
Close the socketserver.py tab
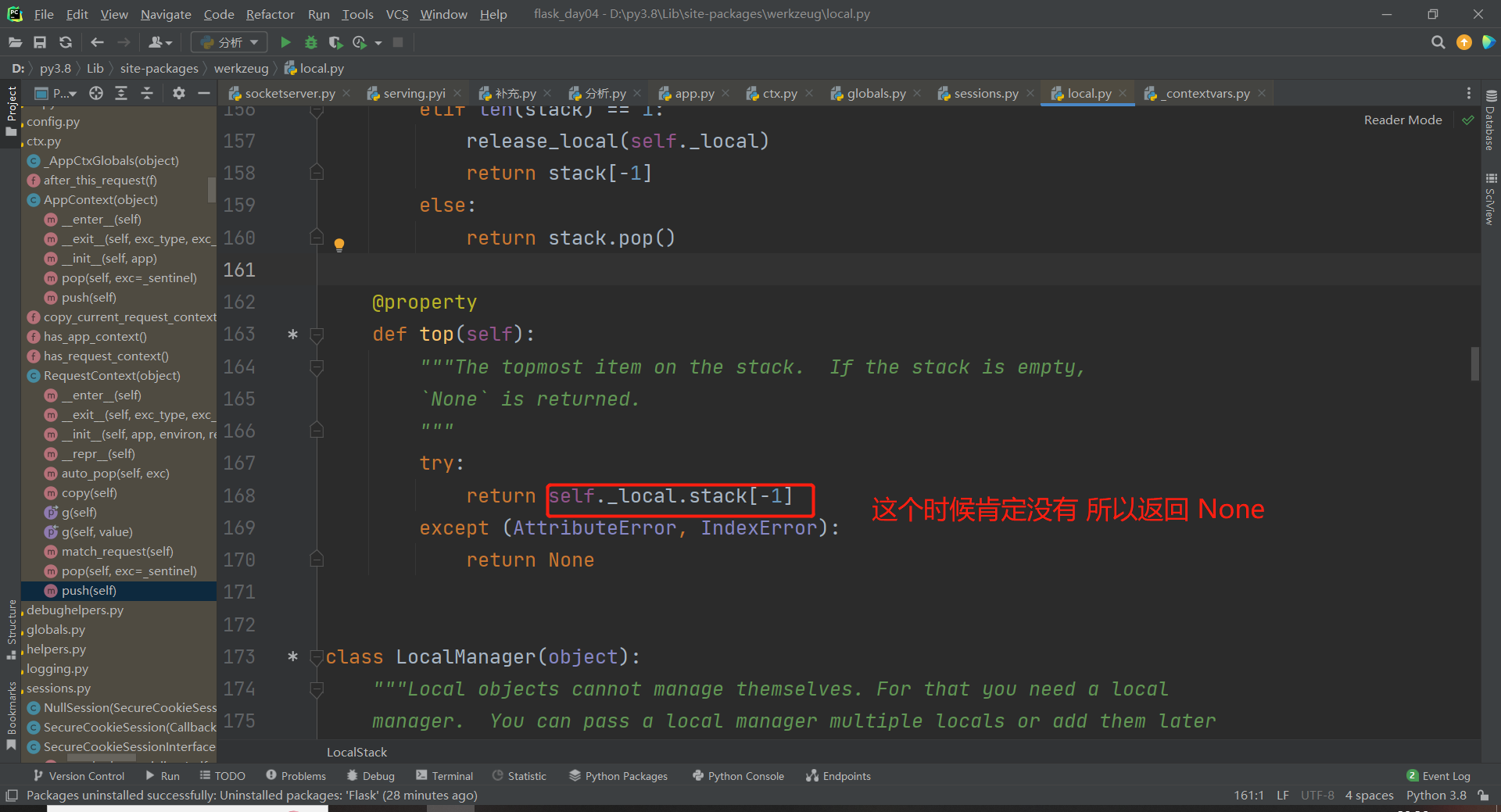pyautogui.click(x=346, y=93)
